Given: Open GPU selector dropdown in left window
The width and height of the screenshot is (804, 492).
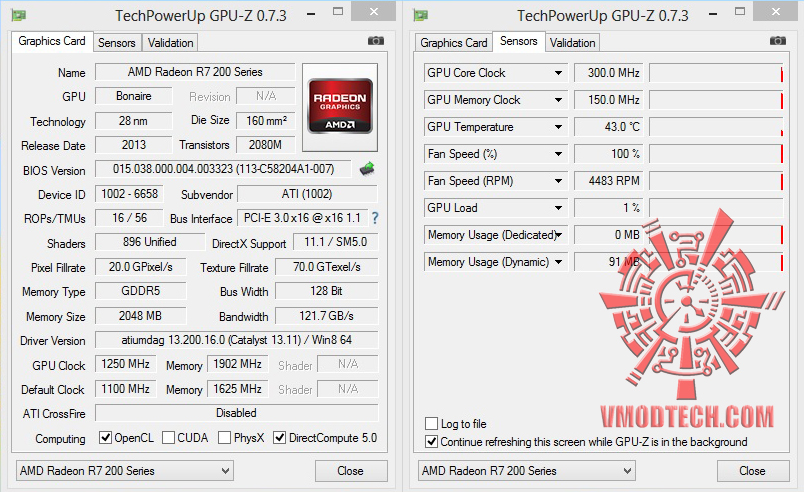Looking at the screenshot, I should point(125,470).
